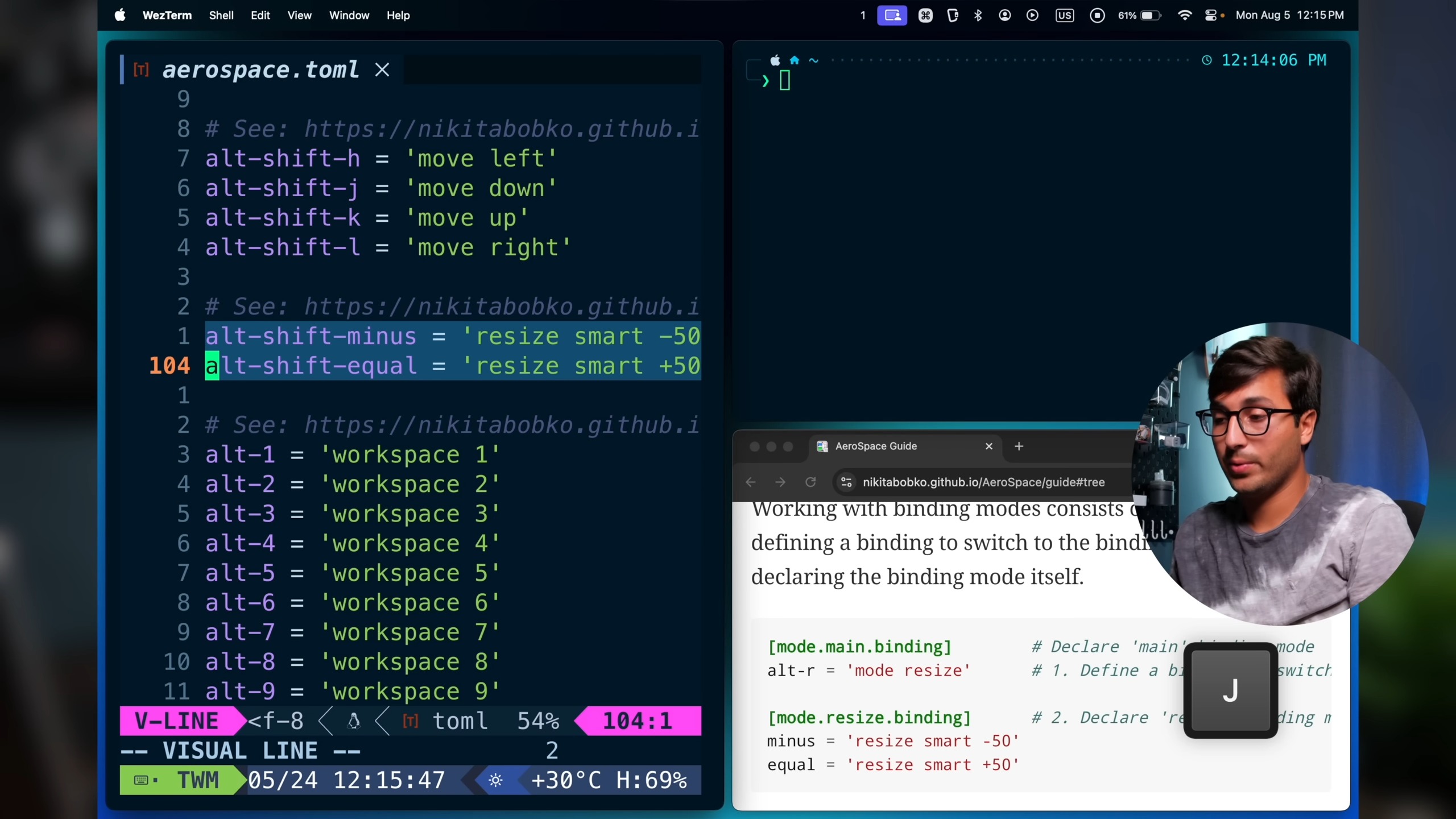Open the Shell menu
This screenshot has width=1456, height=819.
(221, 15)
